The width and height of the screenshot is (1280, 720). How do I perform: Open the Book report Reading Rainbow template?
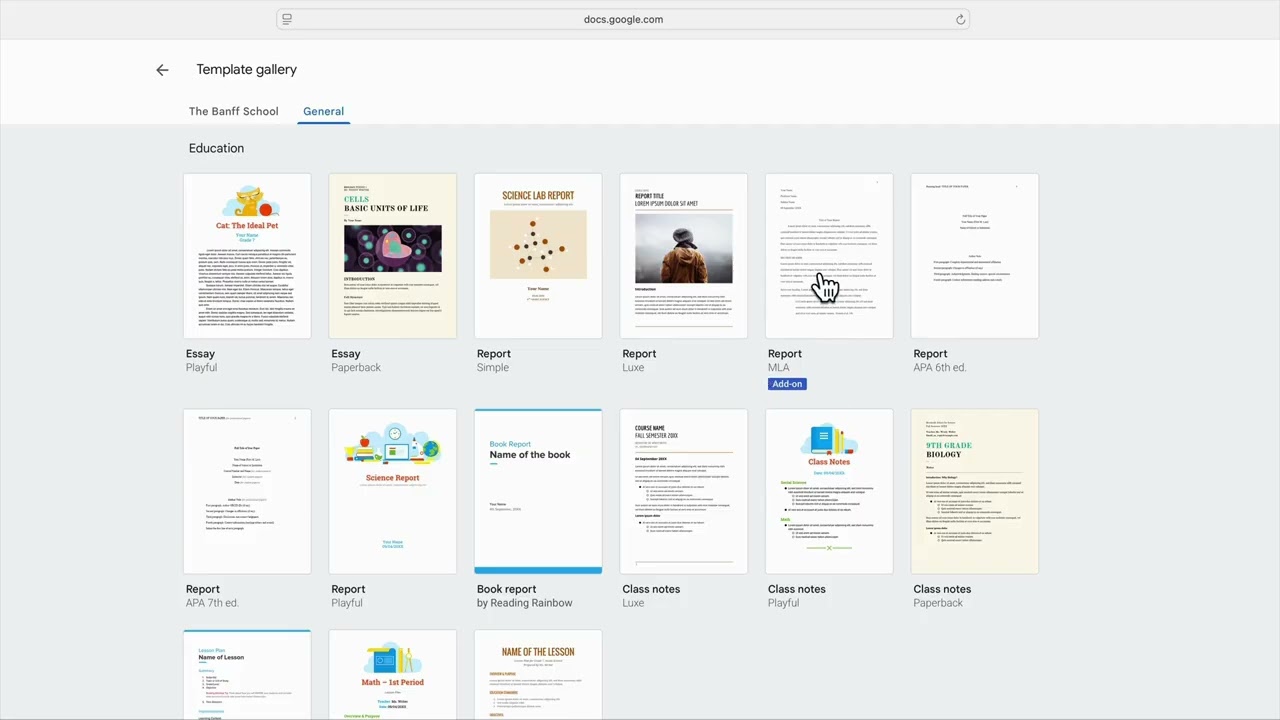pyautogui.click(x=538, y=491)
